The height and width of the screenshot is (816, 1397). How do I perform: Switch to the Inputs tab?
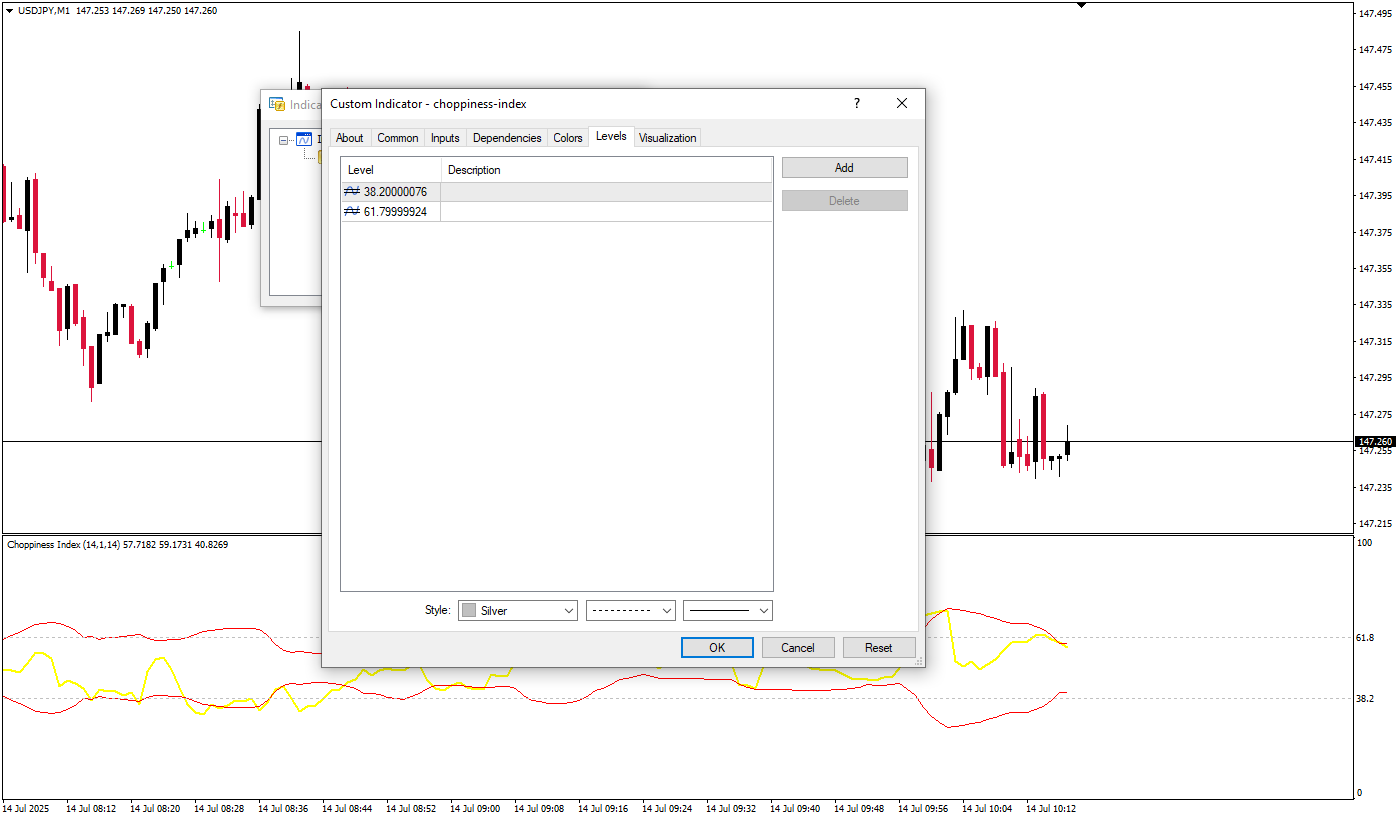(445, 138)
